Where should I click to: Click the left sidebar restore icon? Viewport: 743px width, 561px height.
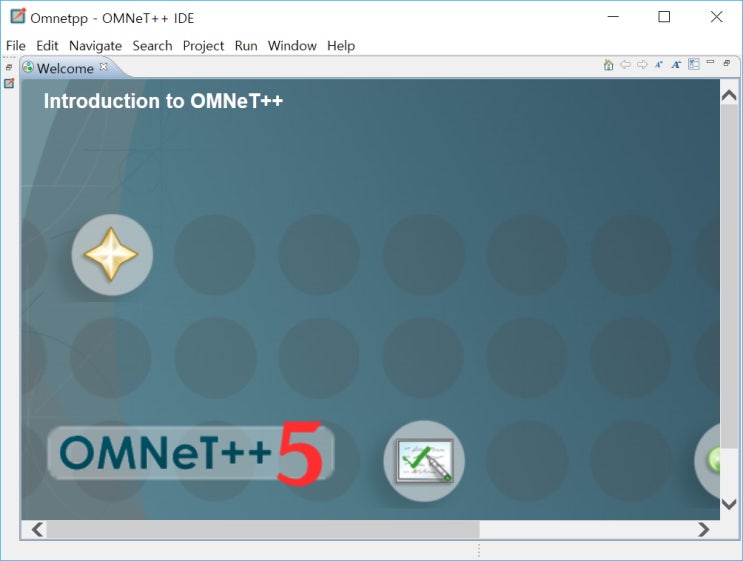pos(9,68)
